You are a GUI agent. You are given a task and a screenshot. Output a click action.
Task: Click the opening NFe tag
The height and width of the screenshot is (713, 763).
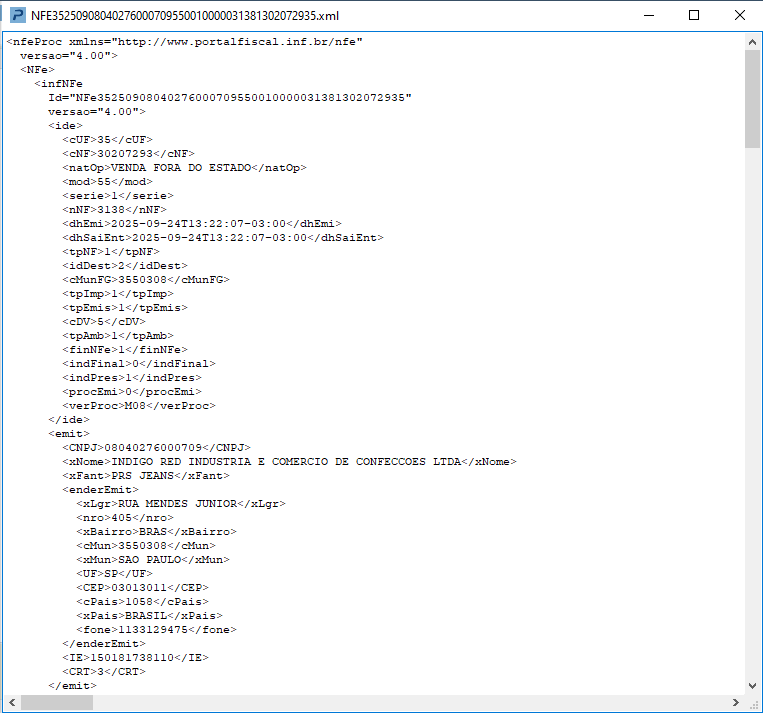(37, 70)
